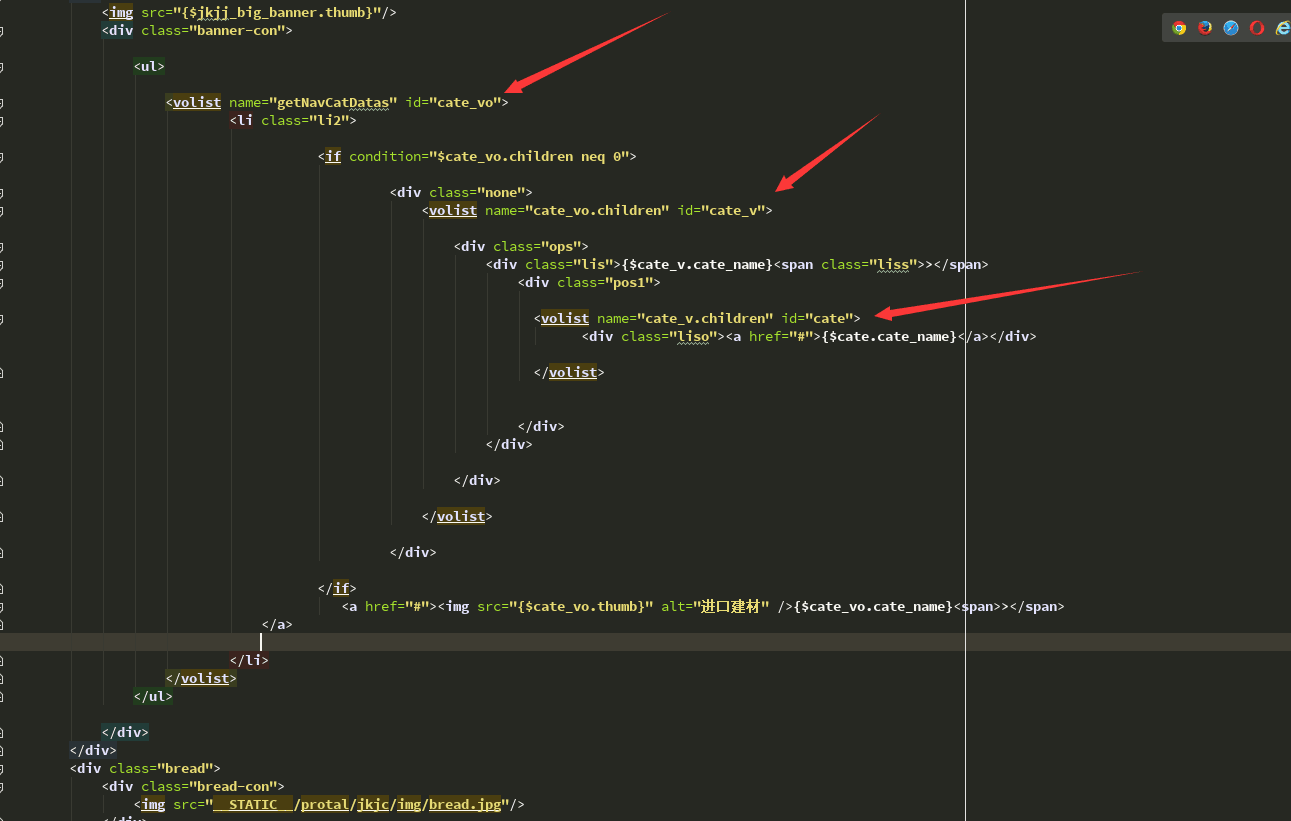Collapse the banner-con div fold marker
This screenshot has width=1291, height=821.
pos(1,31)
